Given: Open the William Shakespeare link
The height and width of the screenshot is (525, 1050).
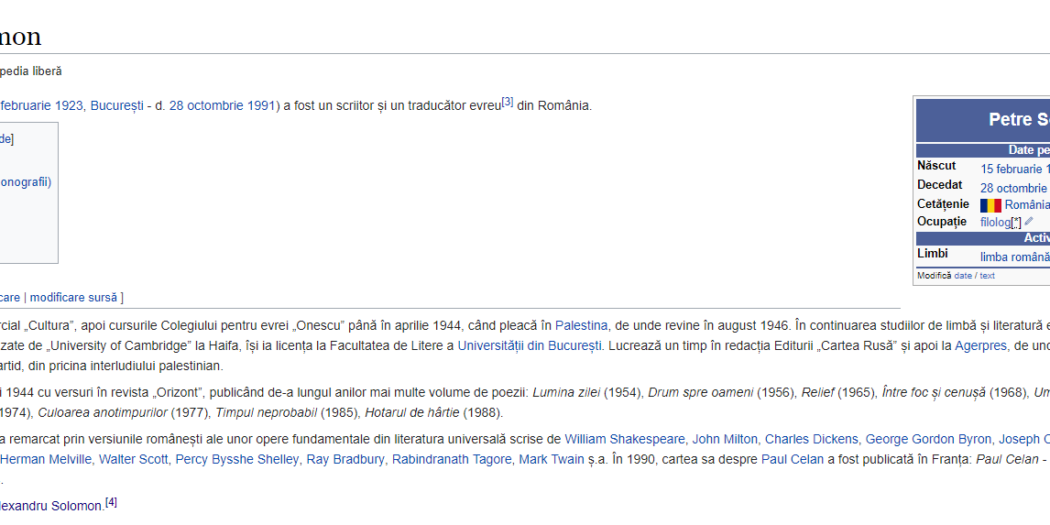Looking at the screenshot, I should [x=625, y=439].
